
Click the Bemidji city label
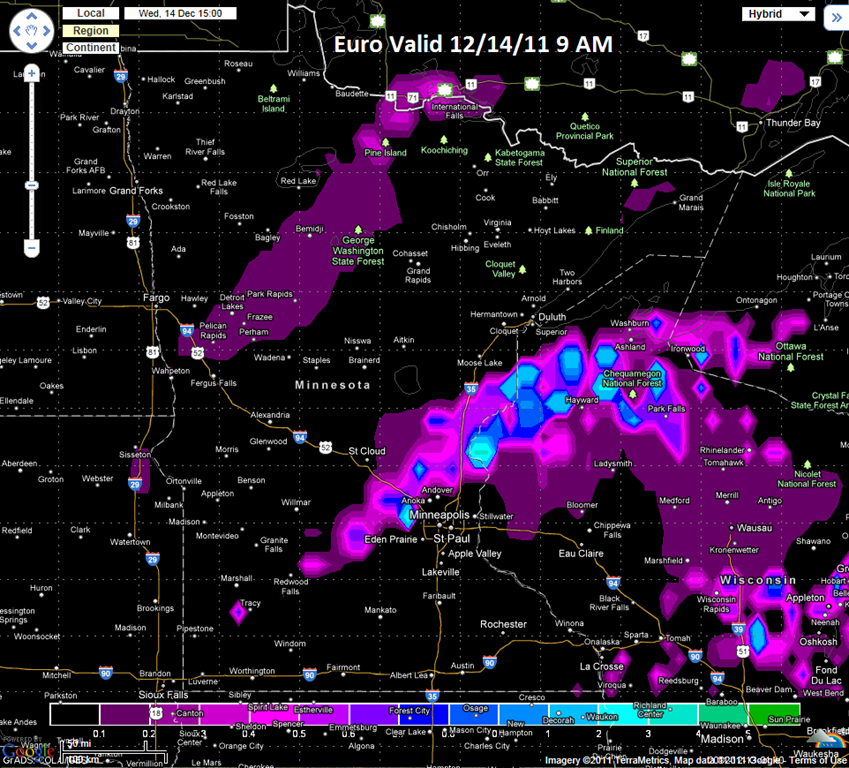(309, 229)
